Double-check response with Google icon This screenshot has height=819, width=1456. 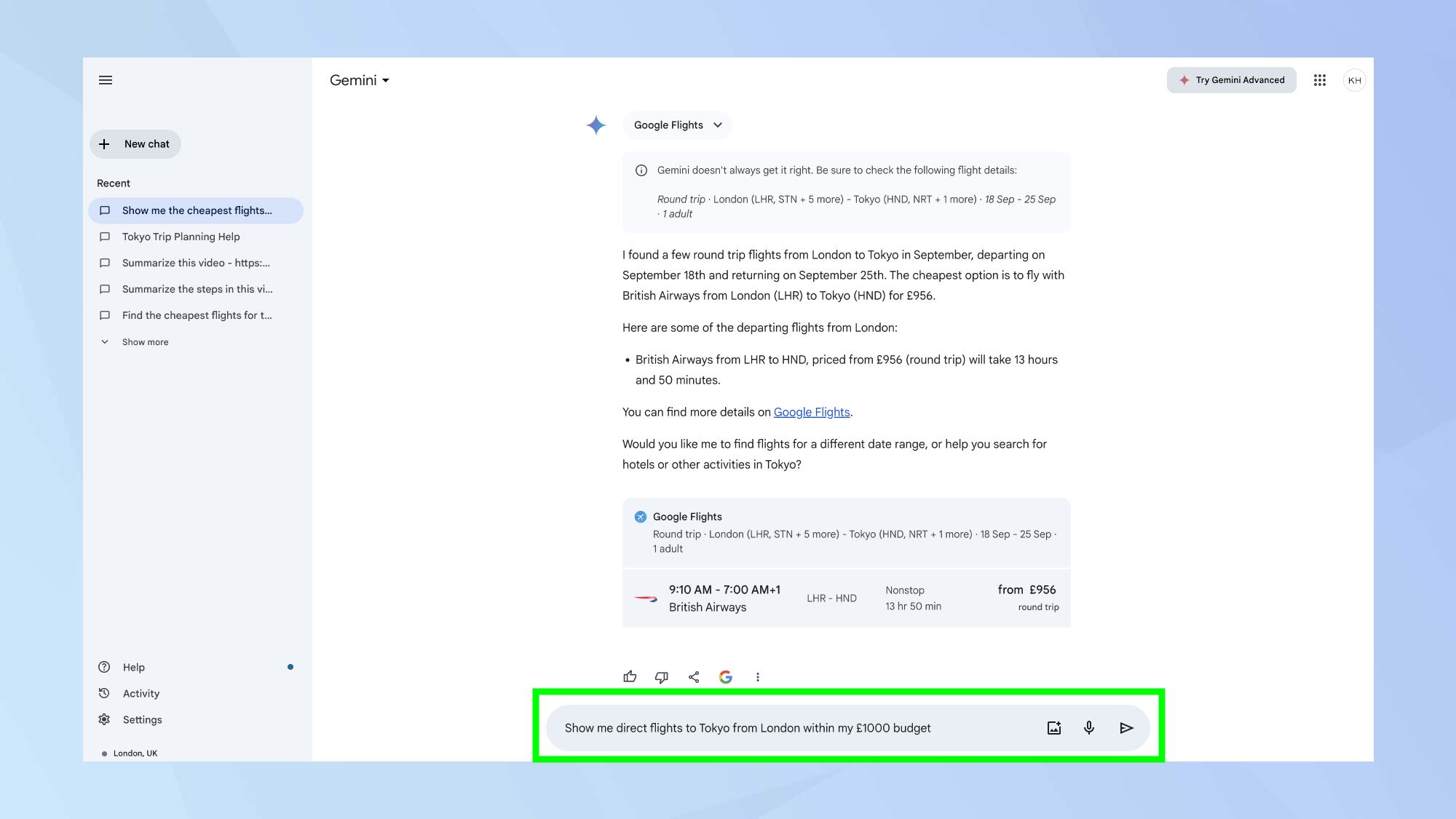[726, 677]
